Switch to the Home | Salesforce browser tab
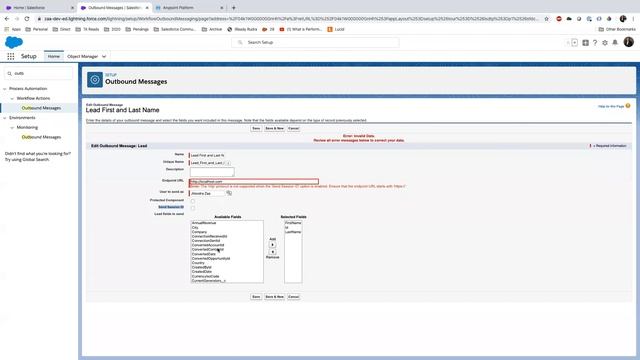This screenshot has width=640, height=360. [x=39, y=7]
